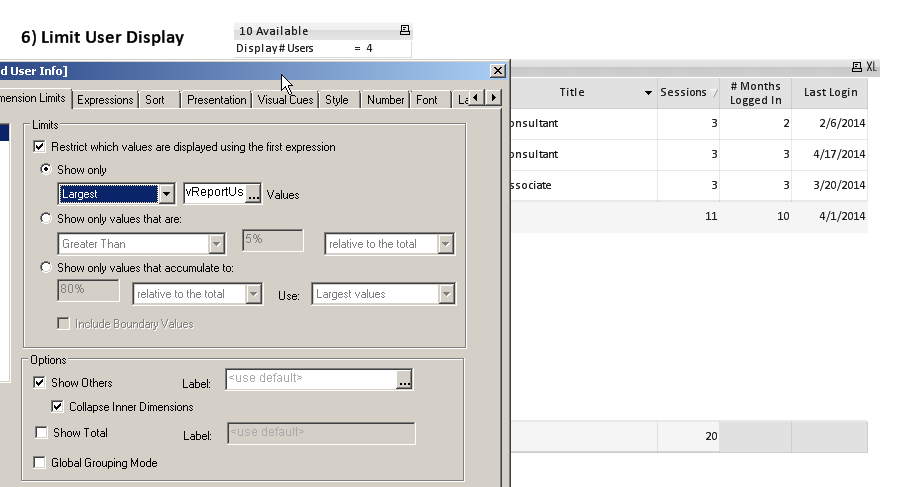Enable the Show Total checkbox
This screenshot has width=905, height=487.
(40, 433)
